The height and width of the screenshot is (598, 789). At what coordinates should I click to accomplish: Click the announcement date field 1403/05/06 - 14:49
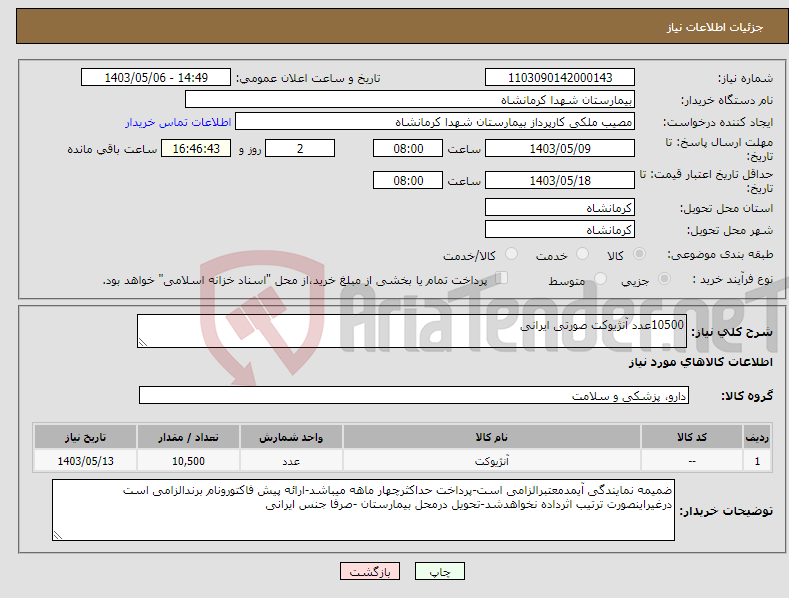[x=156, y=78]
